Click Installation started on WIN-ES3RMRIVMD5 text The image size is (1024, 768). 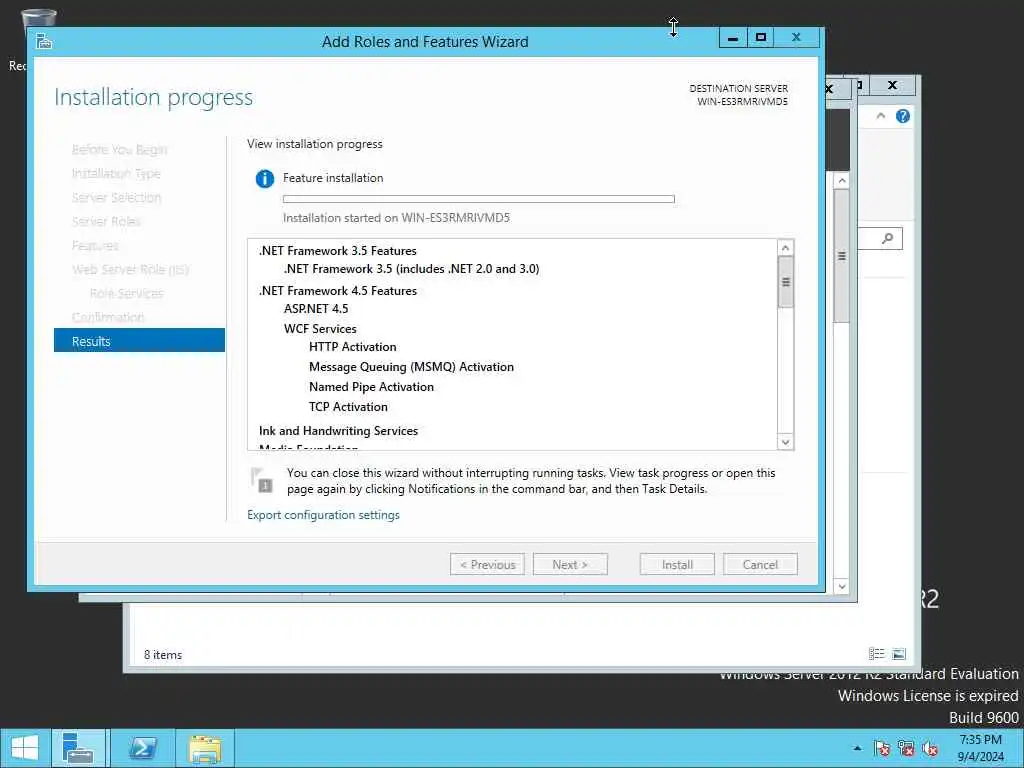tap(396, 218)
